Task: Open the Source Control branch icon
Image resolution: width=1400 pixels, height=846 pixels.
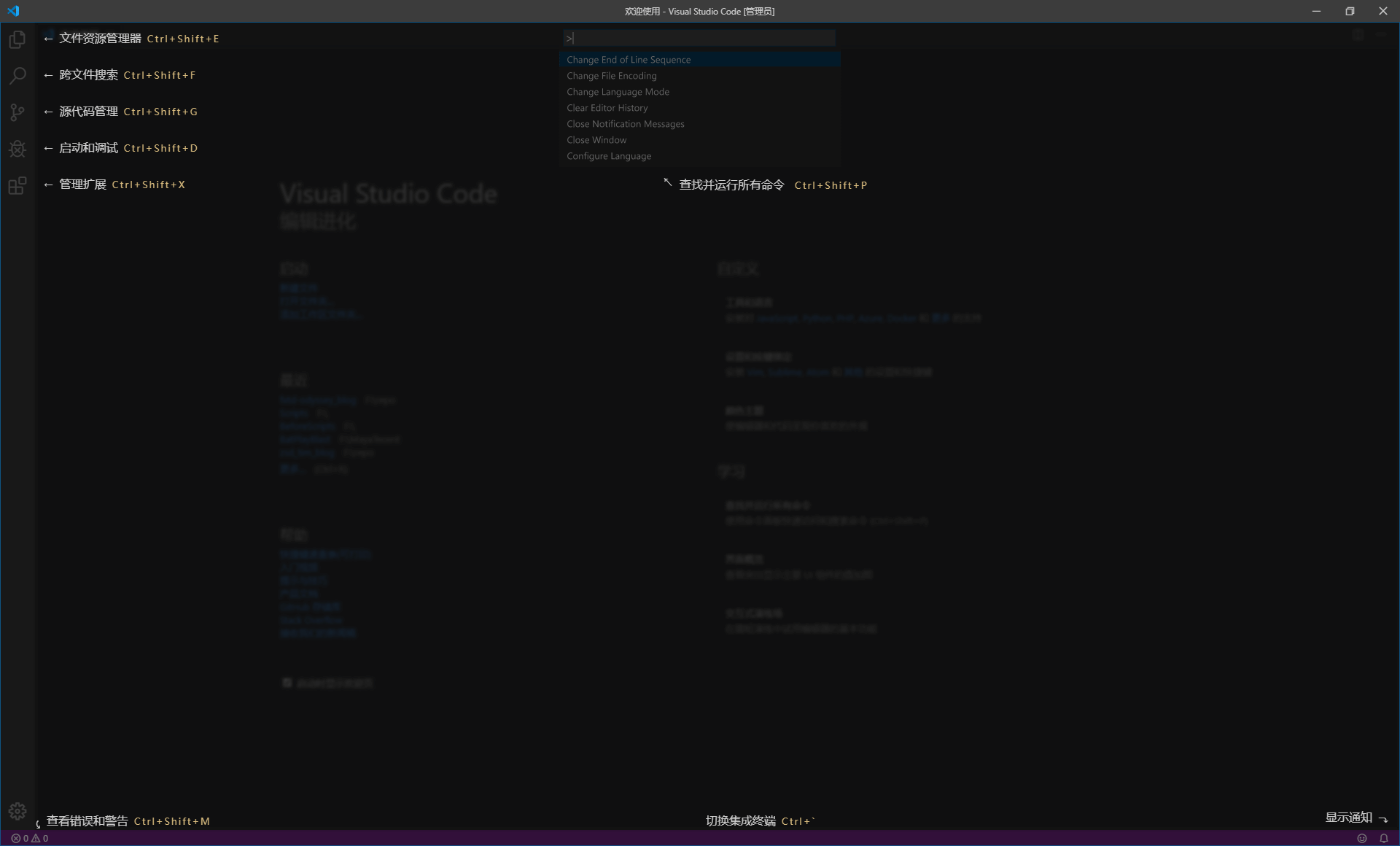Action: click(x=17, y=112)
